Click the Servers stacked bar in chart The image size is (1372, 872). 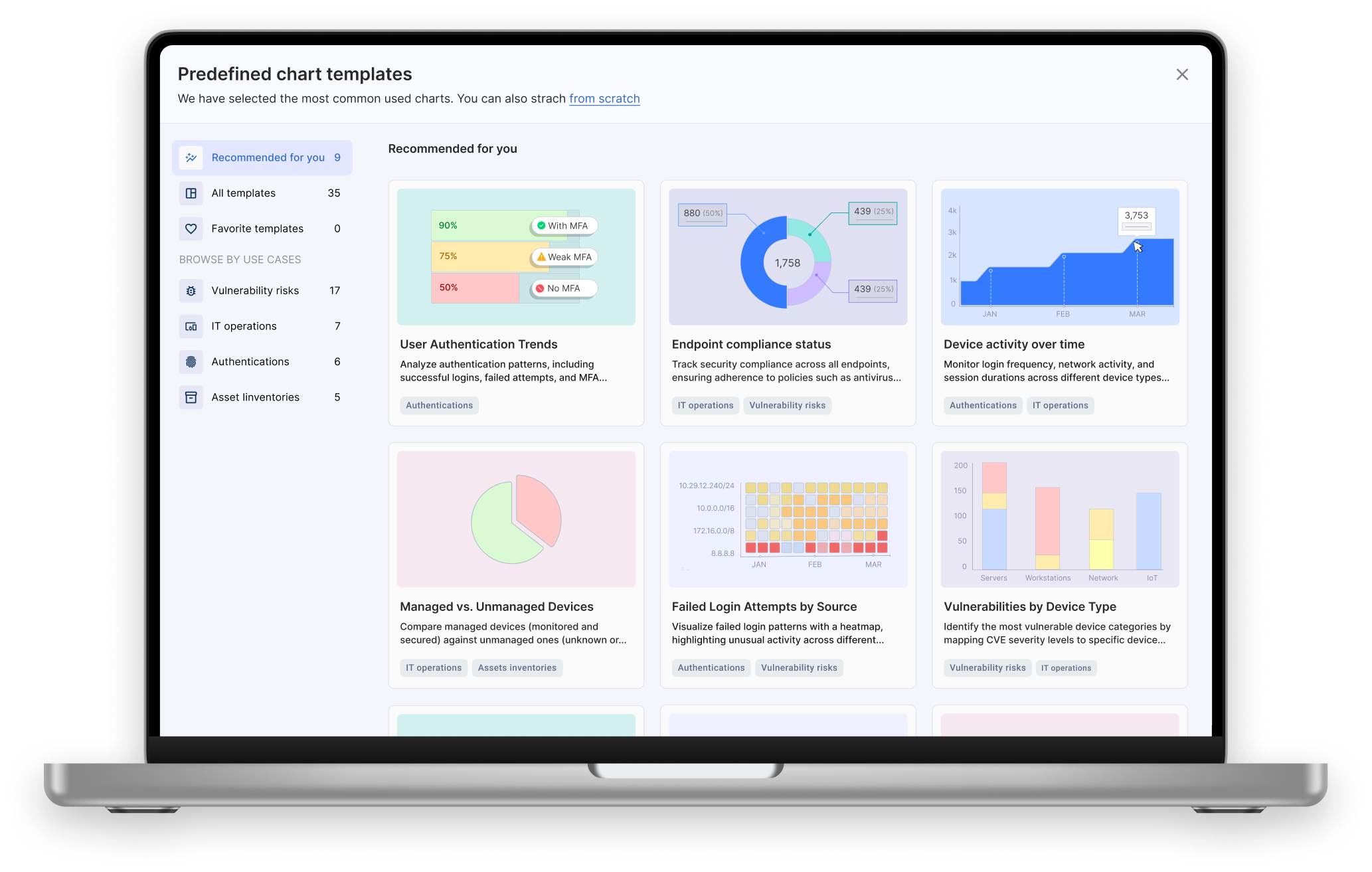point(994,516)
